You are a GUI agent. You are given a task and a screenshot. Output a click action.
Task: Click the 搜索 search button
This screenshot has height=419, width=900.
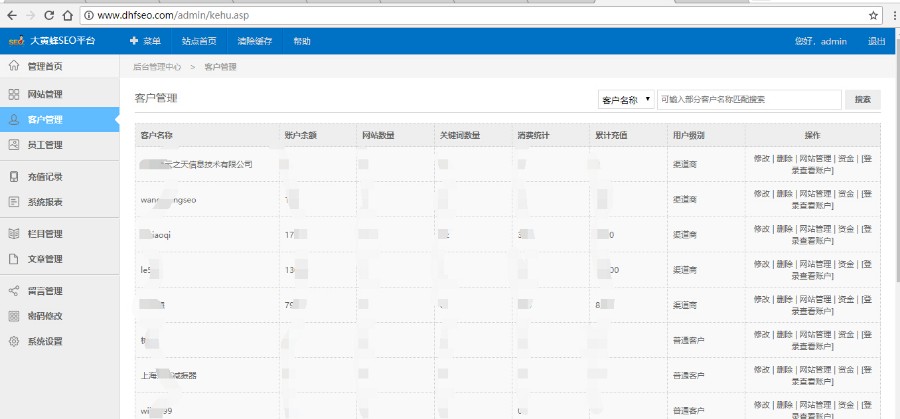coord(863,99)
